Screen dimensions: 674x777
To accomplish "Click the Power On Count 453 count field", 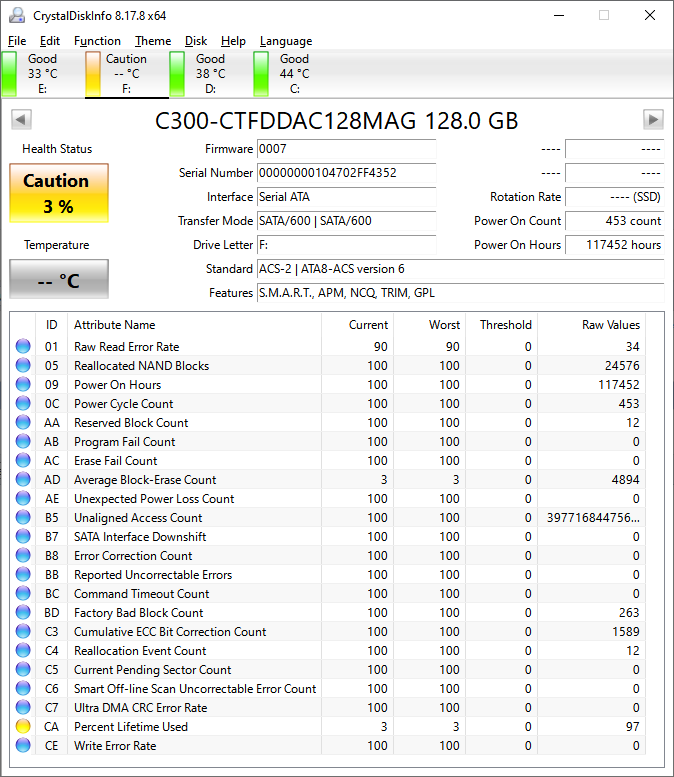I will (615, 221).
